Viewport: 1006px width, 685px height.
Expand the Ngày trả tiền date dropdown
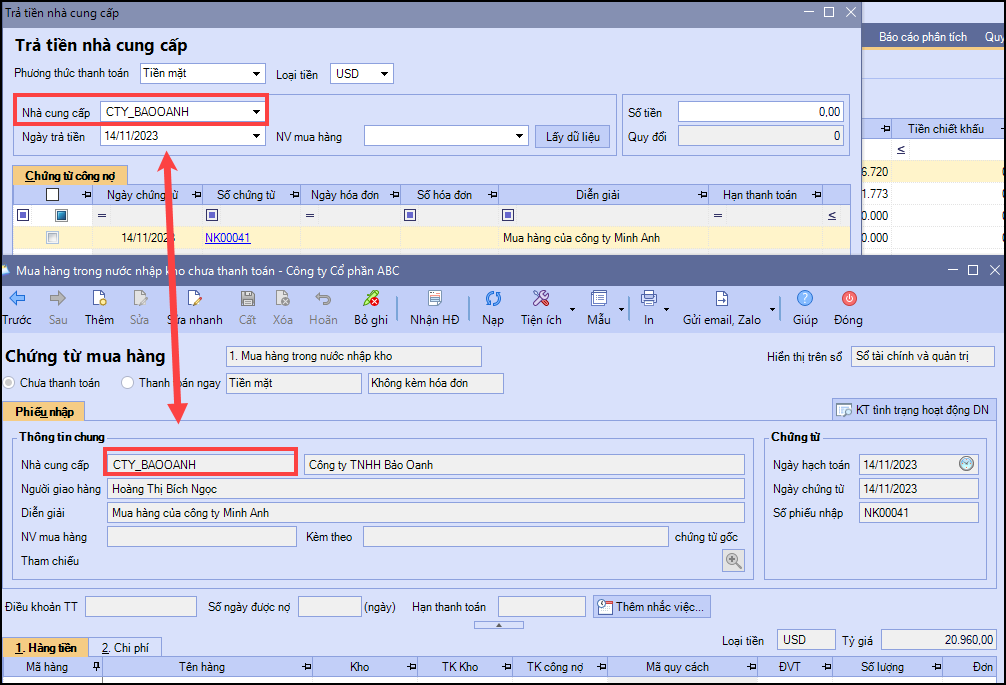click(x=257, y=137)
